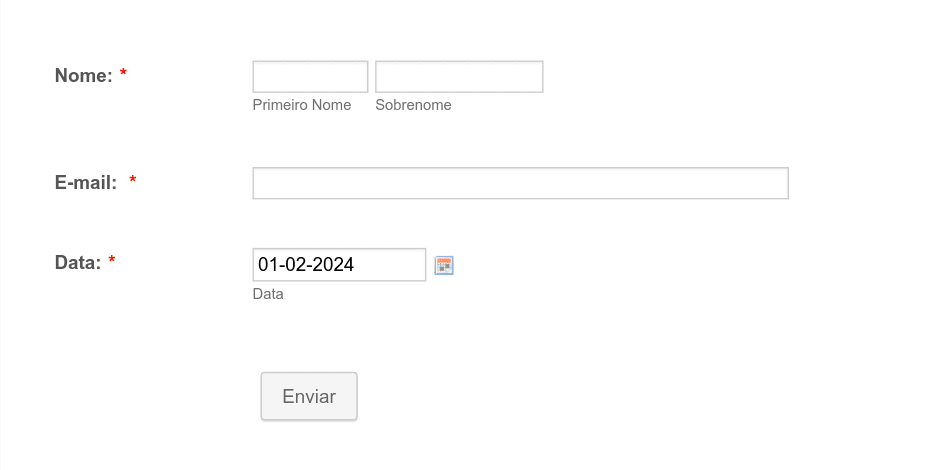Select the E-mail input field
This screenshot has height=470, width=930.
(x=521, y=183)
